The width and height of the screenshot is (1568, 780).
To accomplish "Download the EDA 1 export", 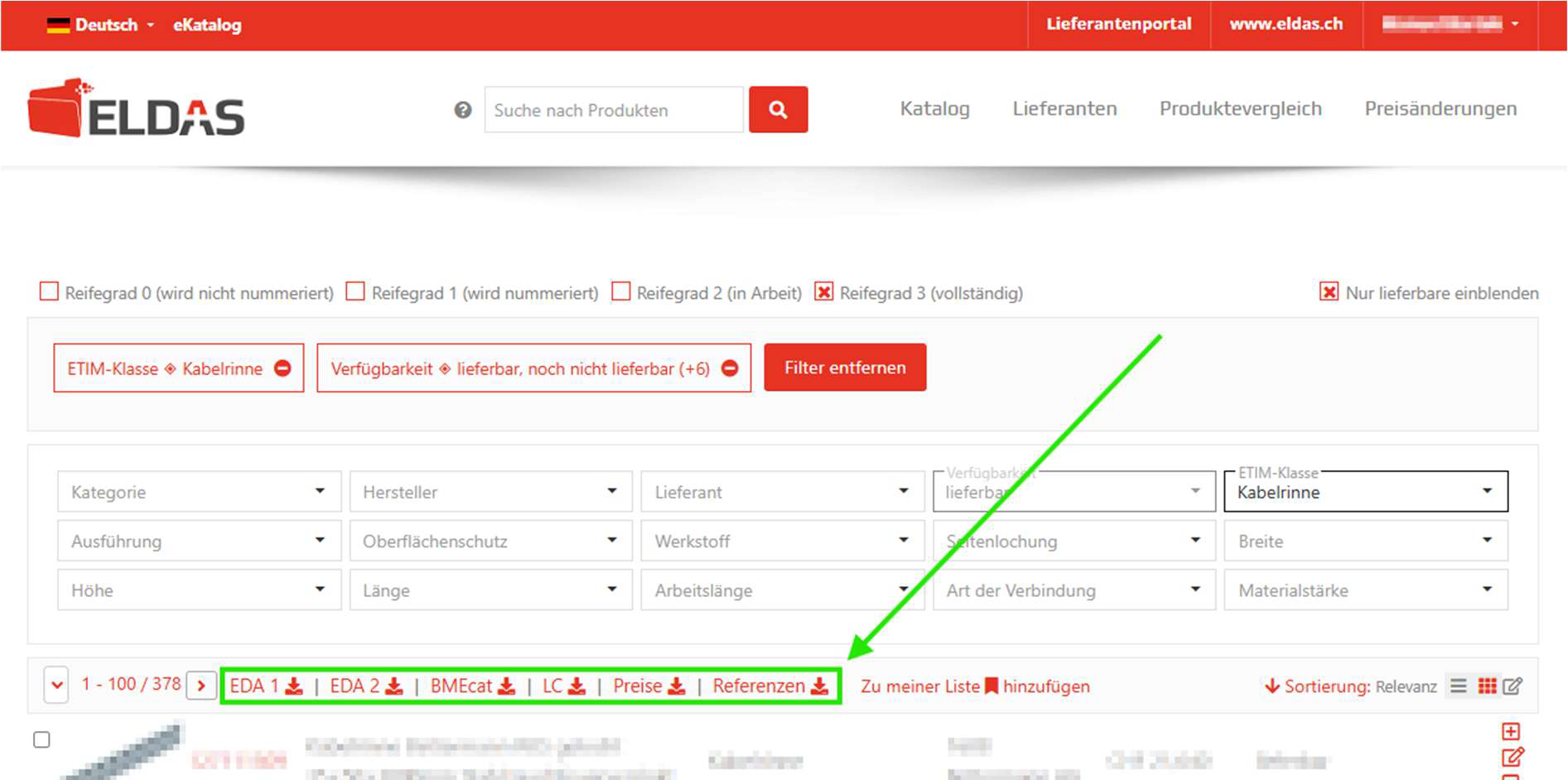I will [x=266, y=686].
